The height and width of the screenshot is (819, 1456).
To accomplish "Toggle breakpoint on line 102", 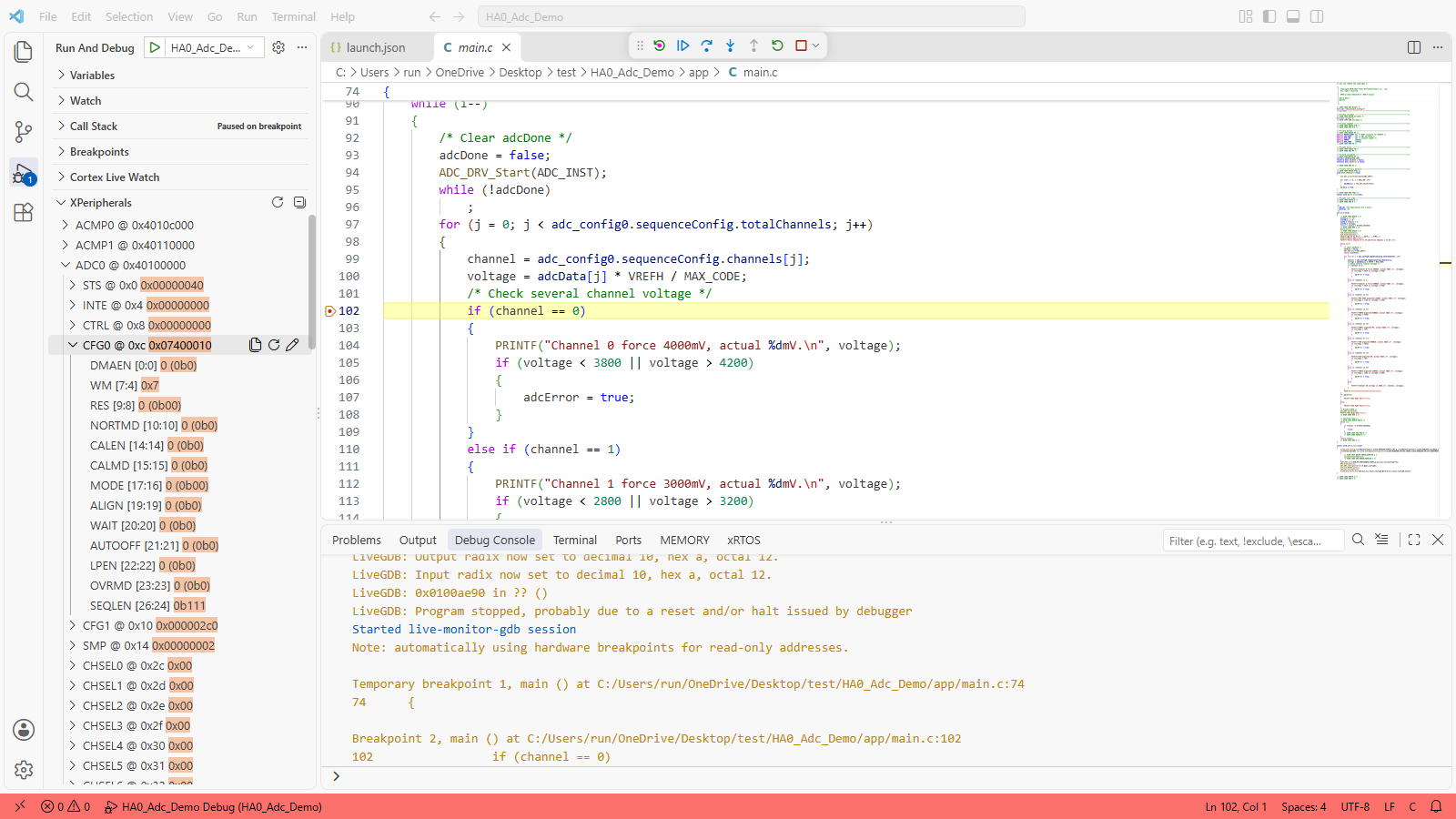I will (330, 311).
